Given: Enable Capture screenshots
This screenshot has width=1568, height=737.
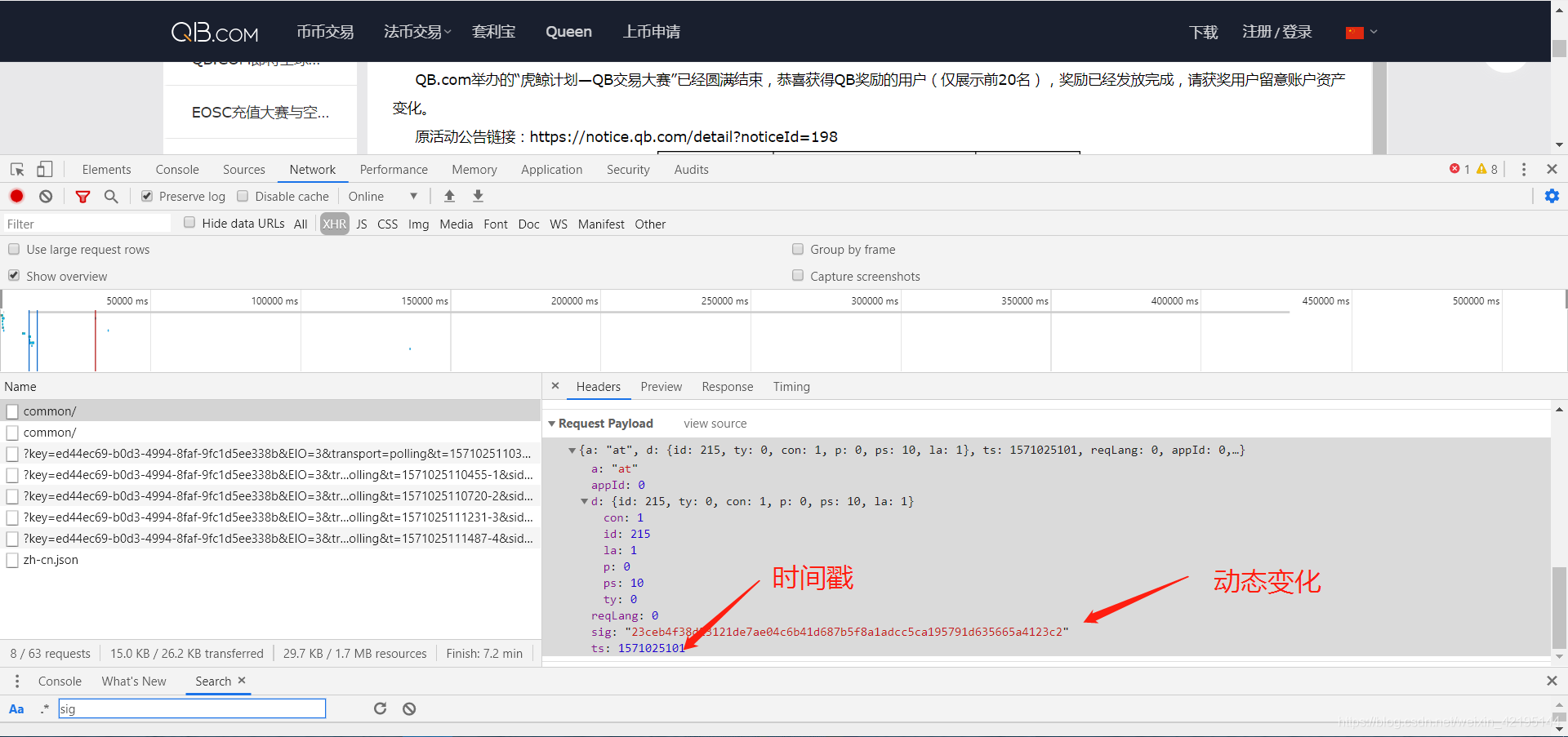Looking at the screenshot, I should pyautogui.click(x=798, y=275).
